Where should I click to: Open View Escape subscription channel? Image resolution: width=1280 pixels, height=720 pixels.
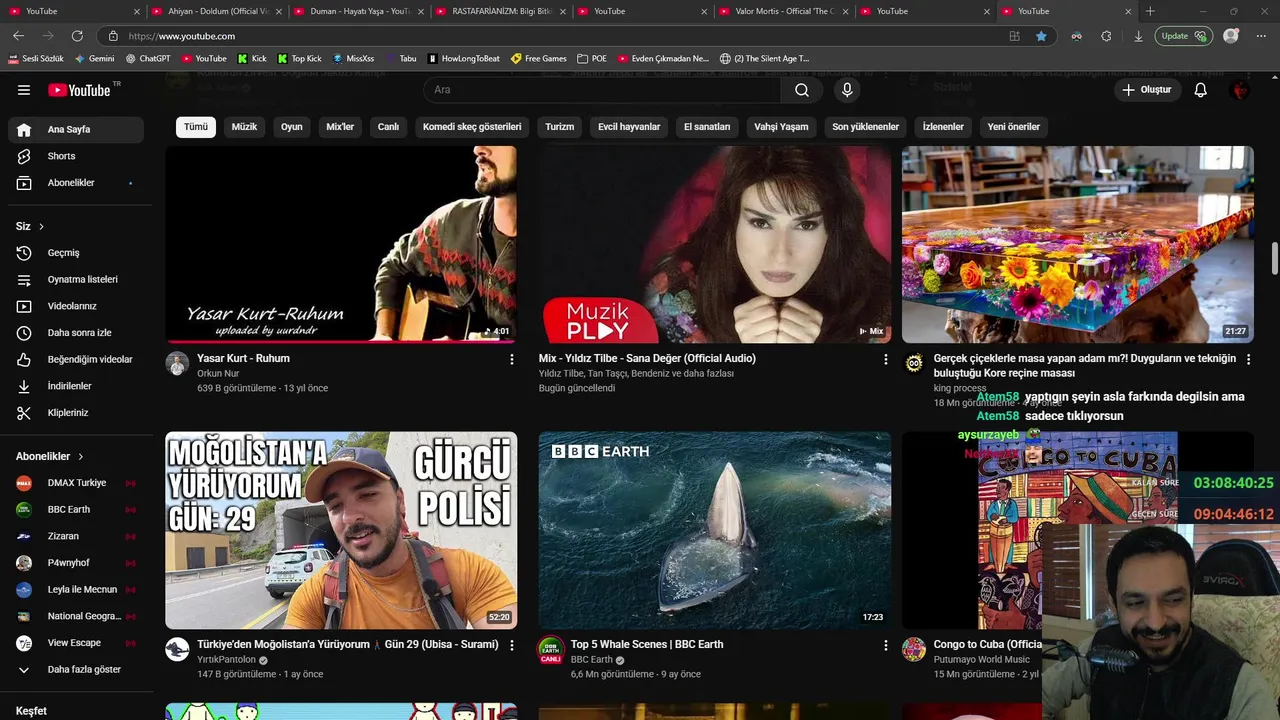(x=76, y=643)
